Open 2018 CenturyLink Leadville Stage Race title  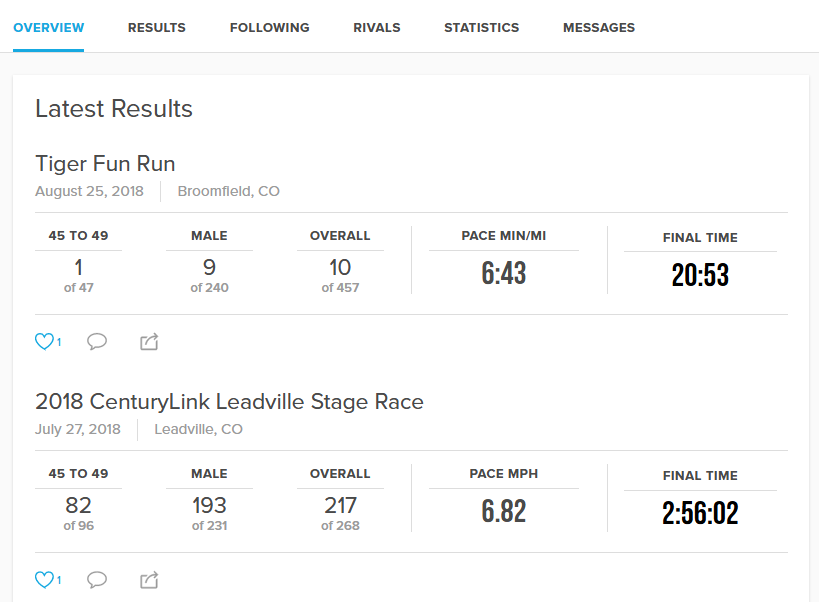click(x=229, y=402)
